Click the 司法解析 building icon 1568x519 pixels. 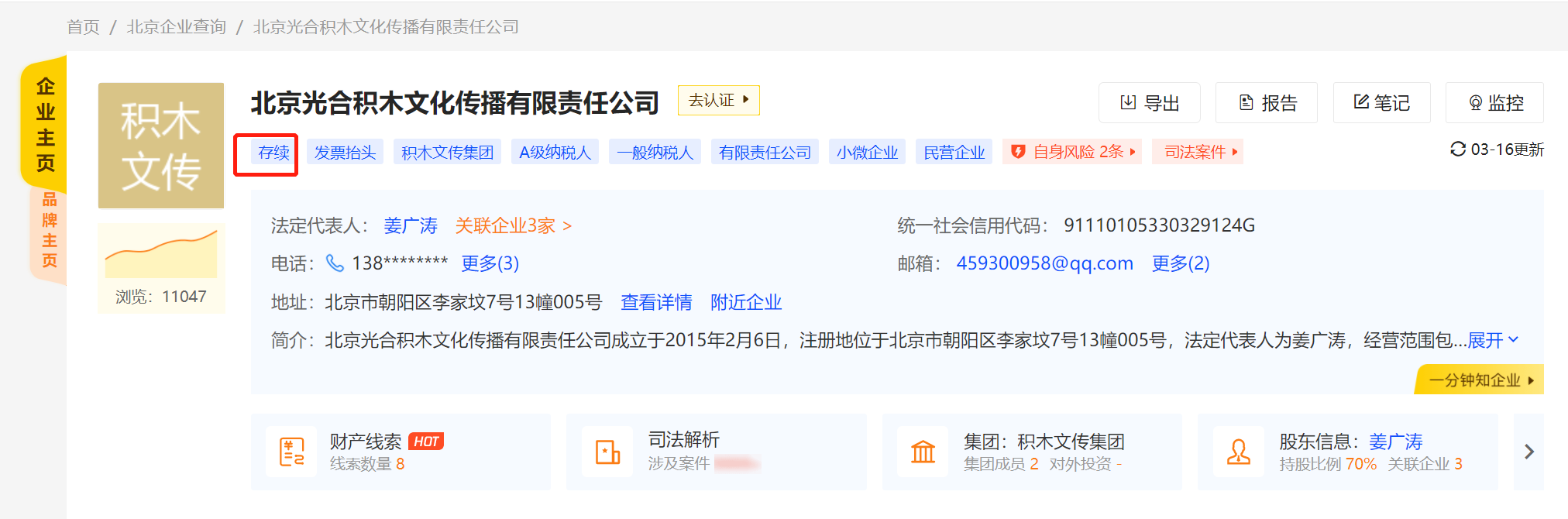607,452
